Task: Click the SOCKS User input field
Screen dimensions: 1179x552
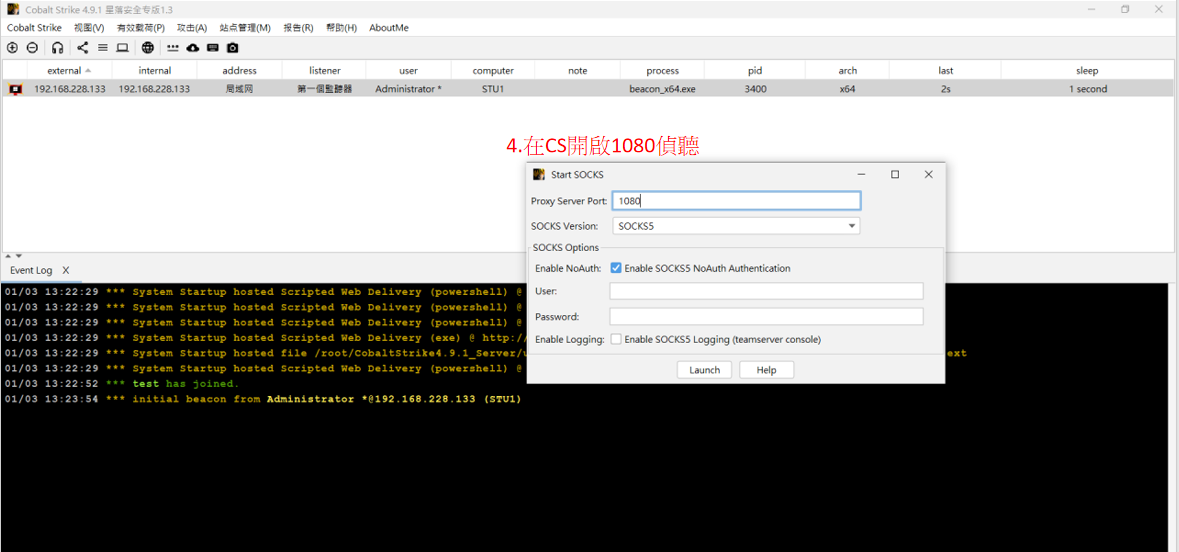Action: point(766,291)
